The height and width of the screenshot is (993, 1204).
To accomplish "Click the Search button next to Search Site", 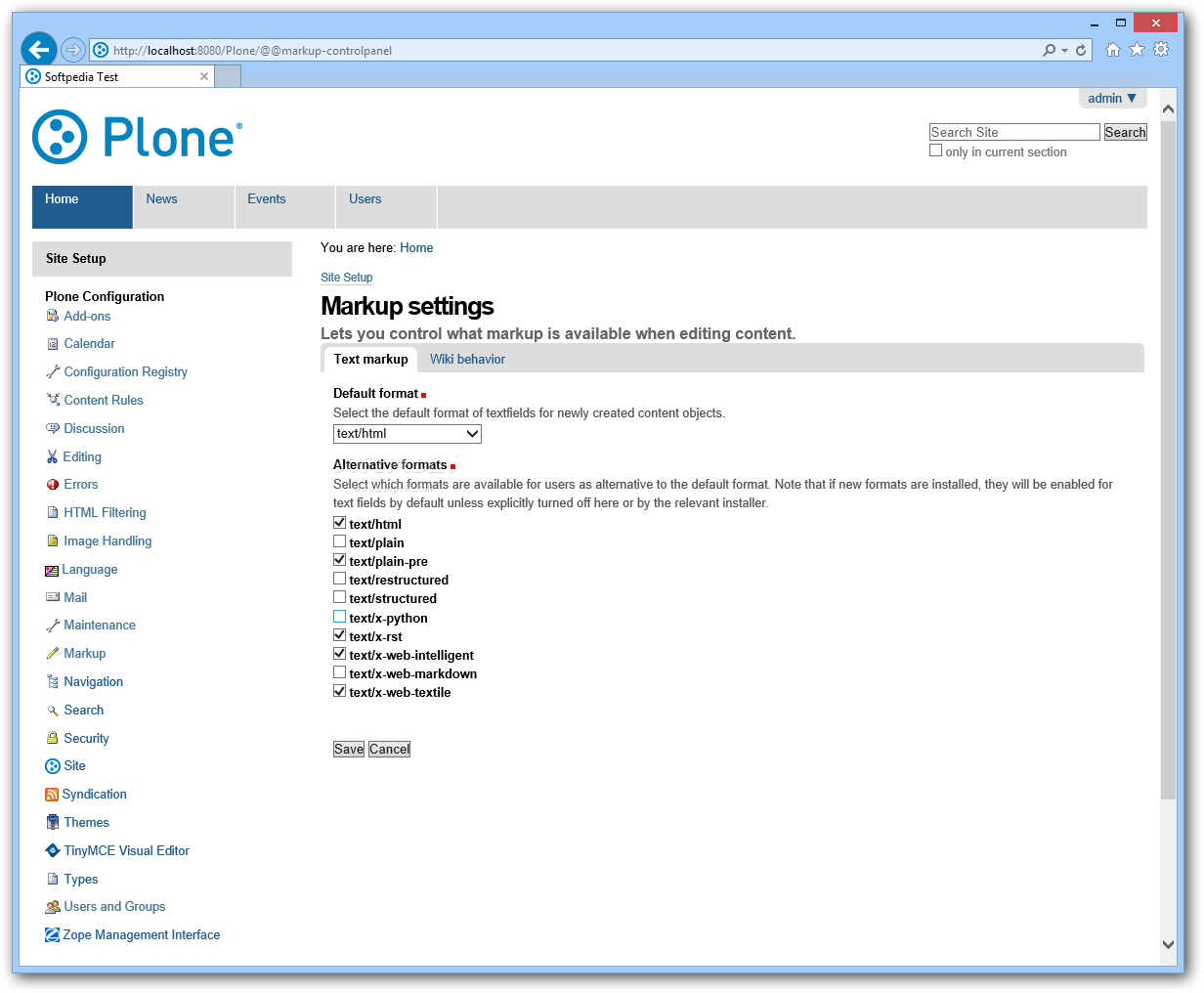I will [x=1125, y=132].
